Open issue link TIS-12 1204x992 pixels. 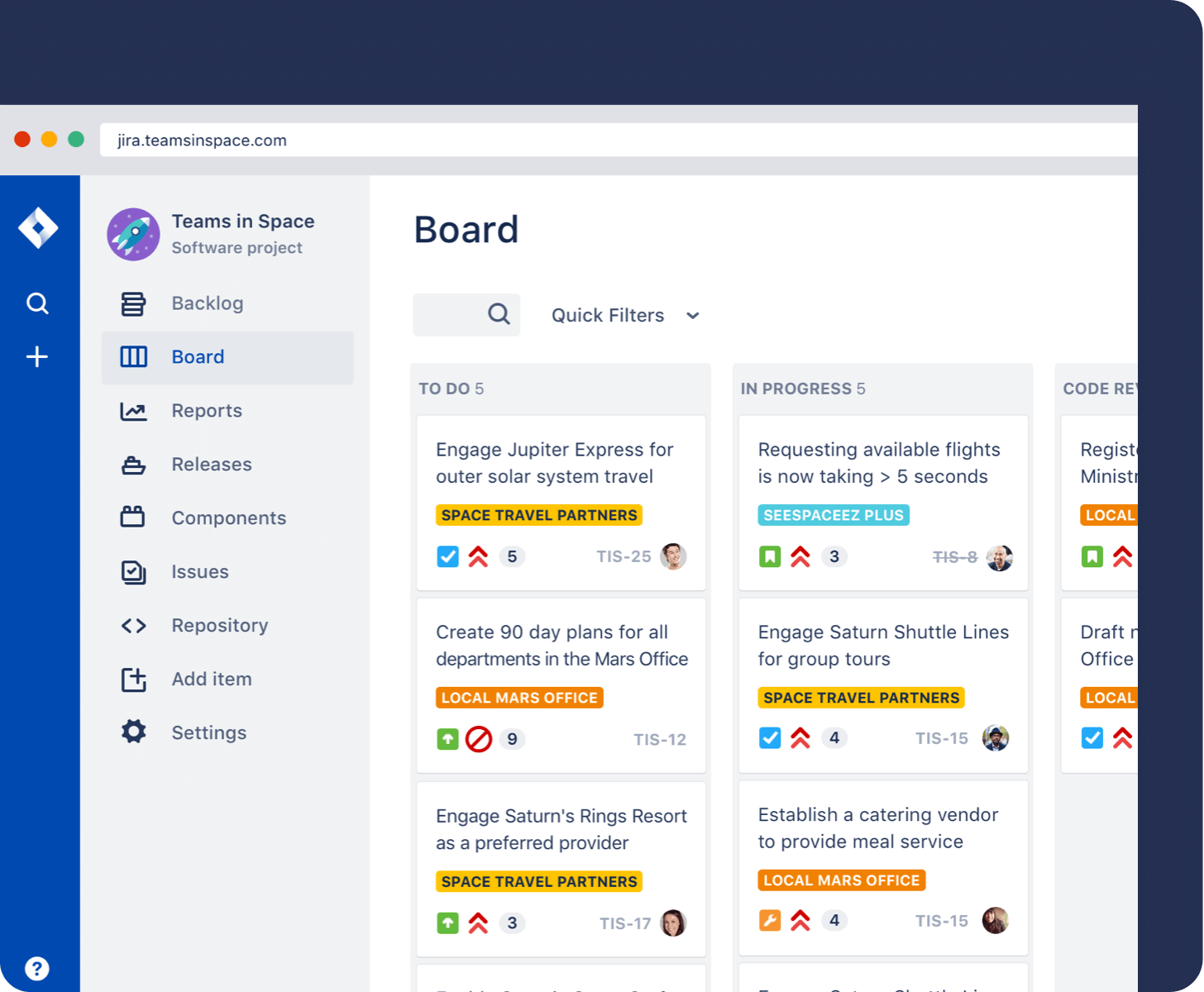[x=660, y=739]
